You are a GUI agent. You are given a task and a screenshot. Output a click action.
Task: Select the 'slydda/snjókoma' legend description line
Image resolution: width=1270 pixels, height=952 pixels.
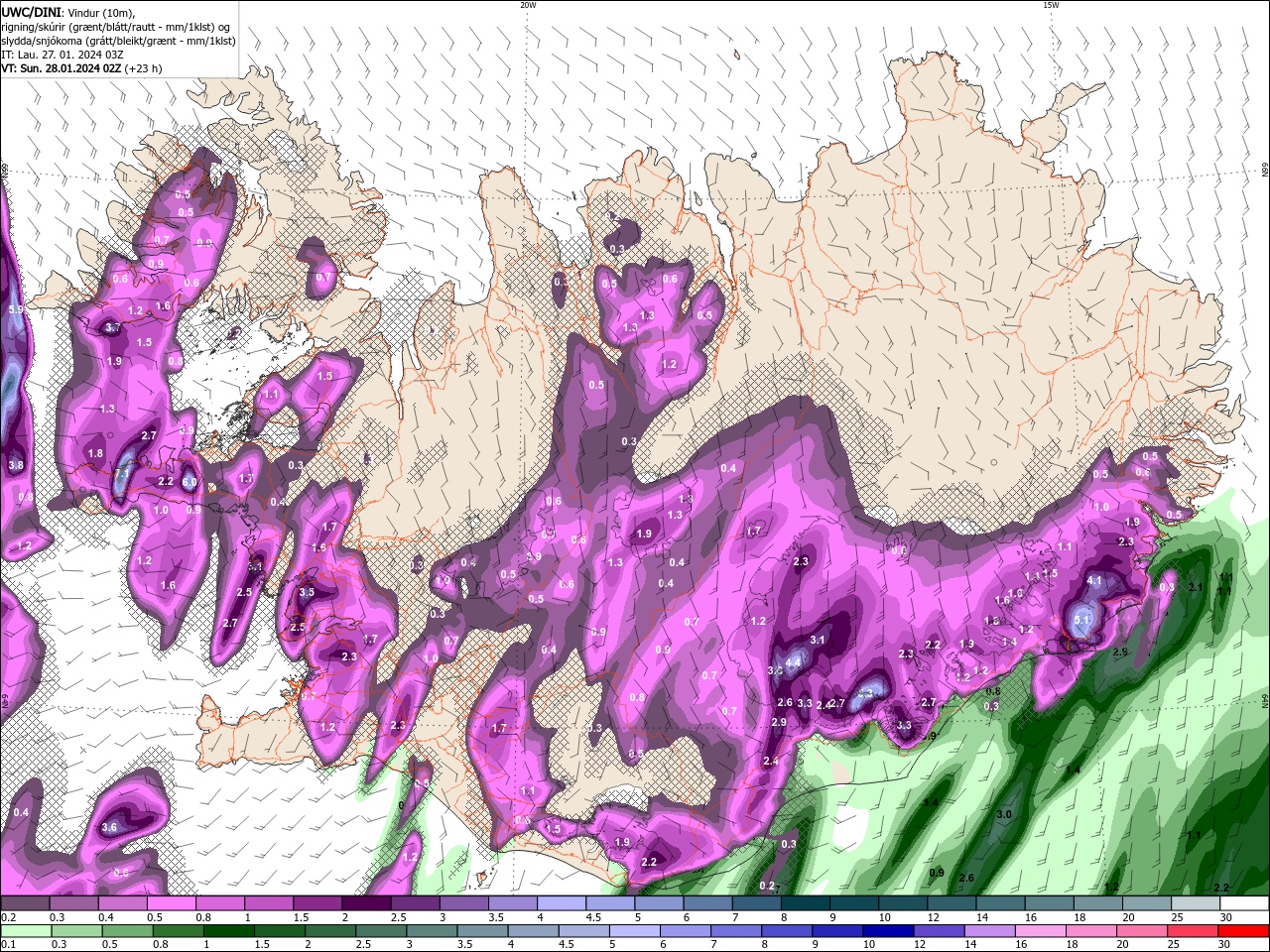point(118,41)
